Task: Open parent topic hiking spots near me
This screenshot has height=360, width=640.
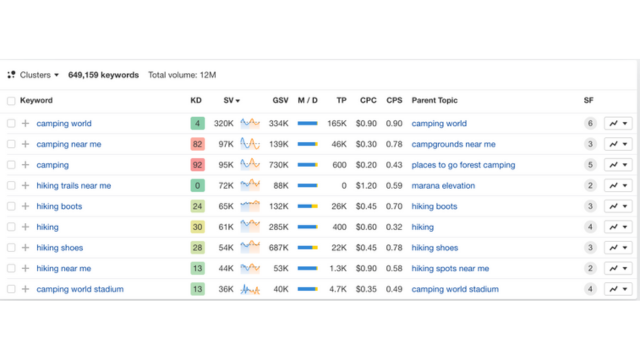Action: point(450,268)
